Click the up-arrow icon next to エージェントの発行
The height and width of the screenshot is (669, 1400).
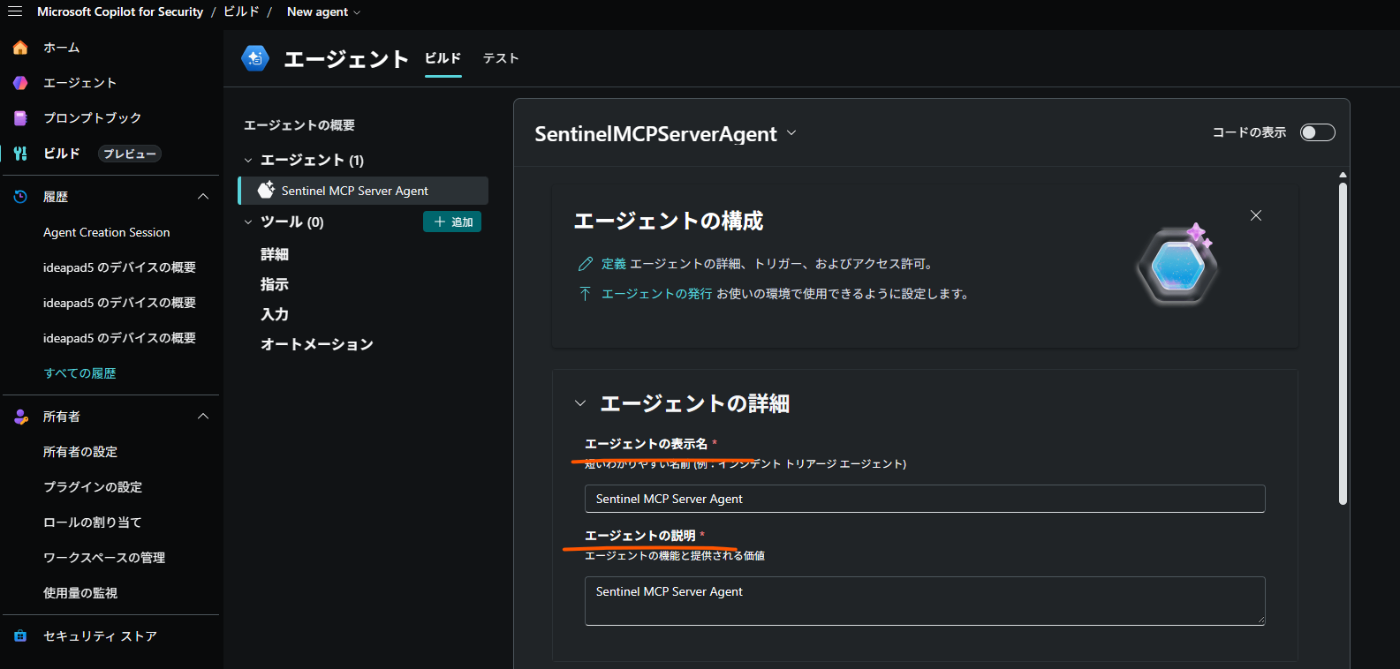tap(585, 294)
